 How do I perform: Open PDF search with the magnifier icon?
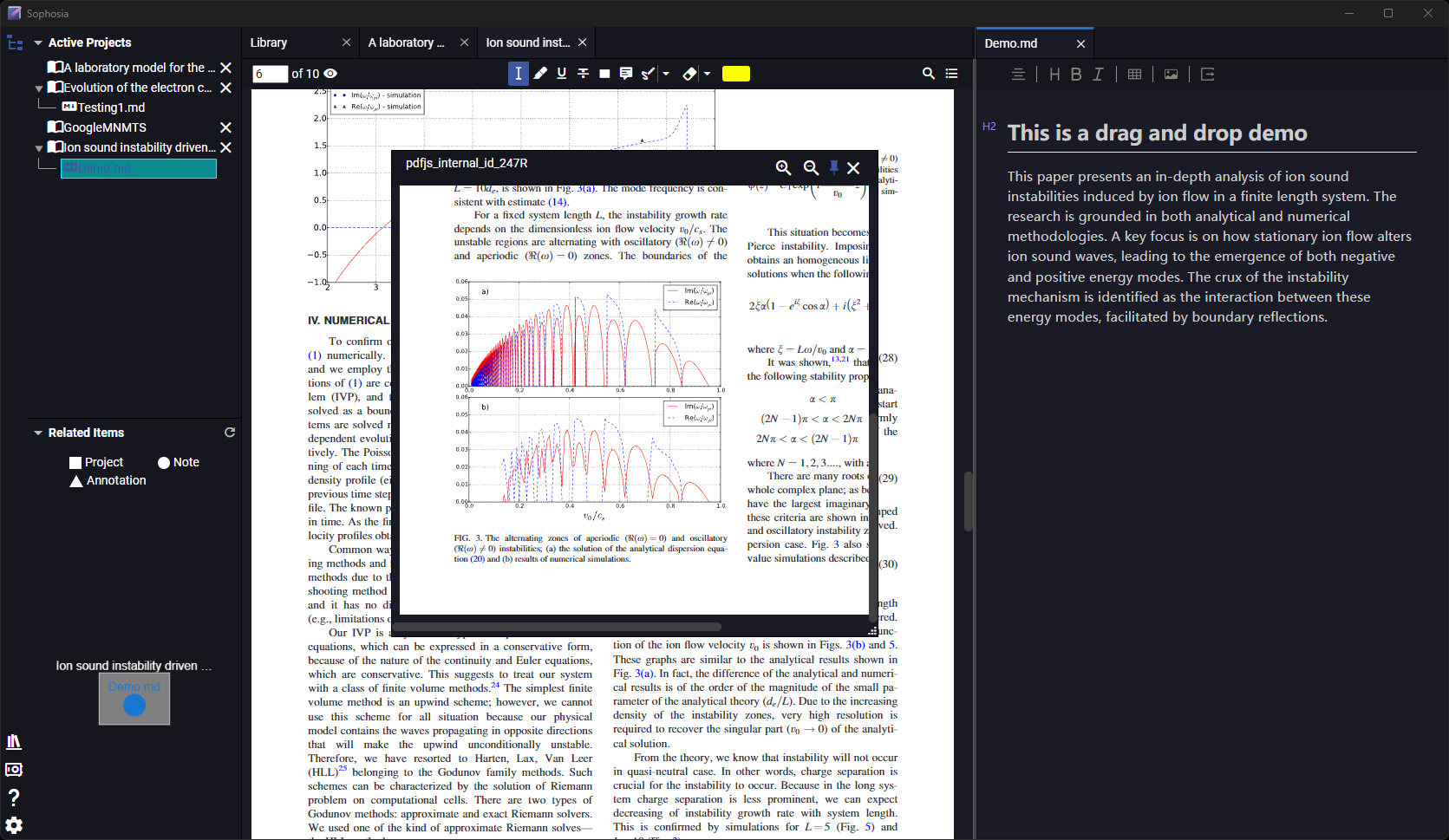click(x=929, y=74)
